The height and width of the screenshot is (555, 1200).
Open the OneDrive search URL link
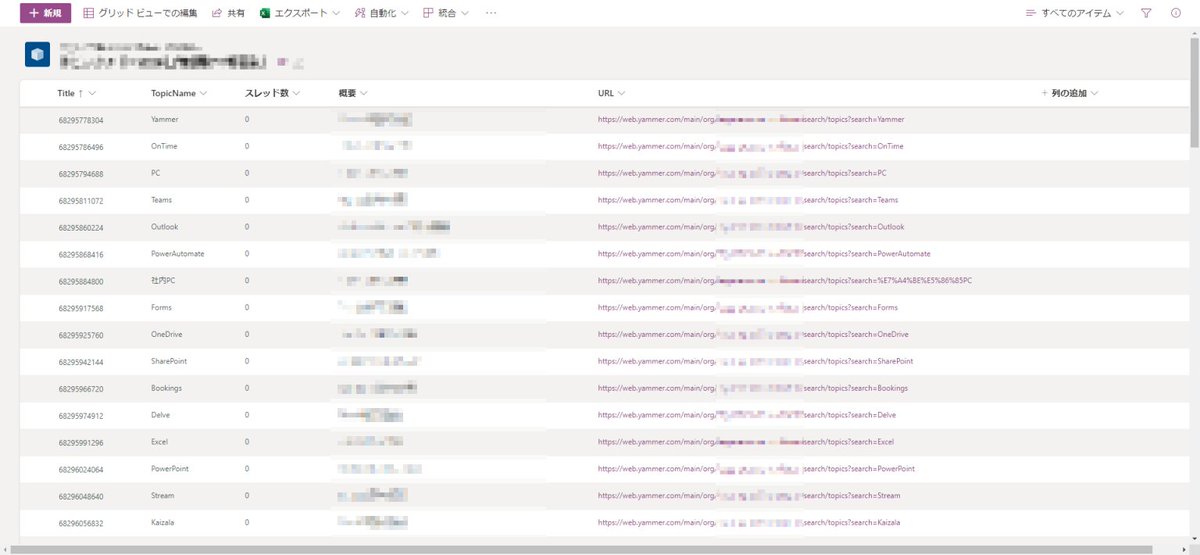[x=753, y=334]
